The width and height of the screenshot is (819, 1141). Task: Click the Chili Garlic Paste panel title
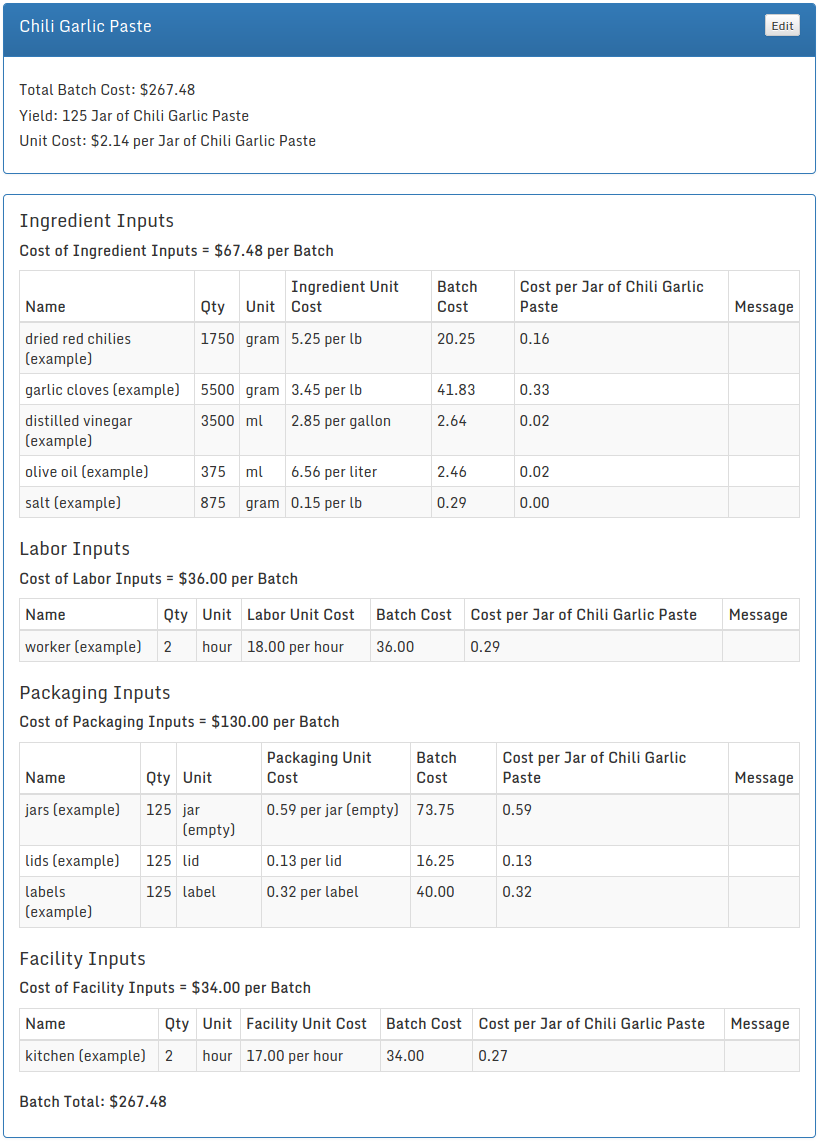click(x=86, y=26)
